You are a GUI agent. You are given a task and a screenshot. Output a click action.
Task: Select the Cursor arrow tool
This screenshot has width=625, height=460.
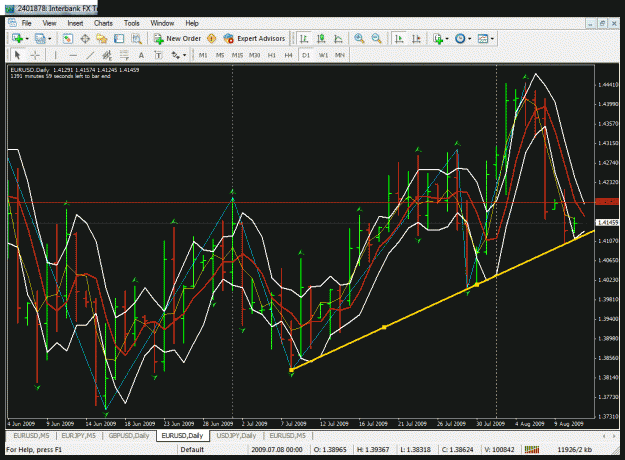click(x=17, y=55)
